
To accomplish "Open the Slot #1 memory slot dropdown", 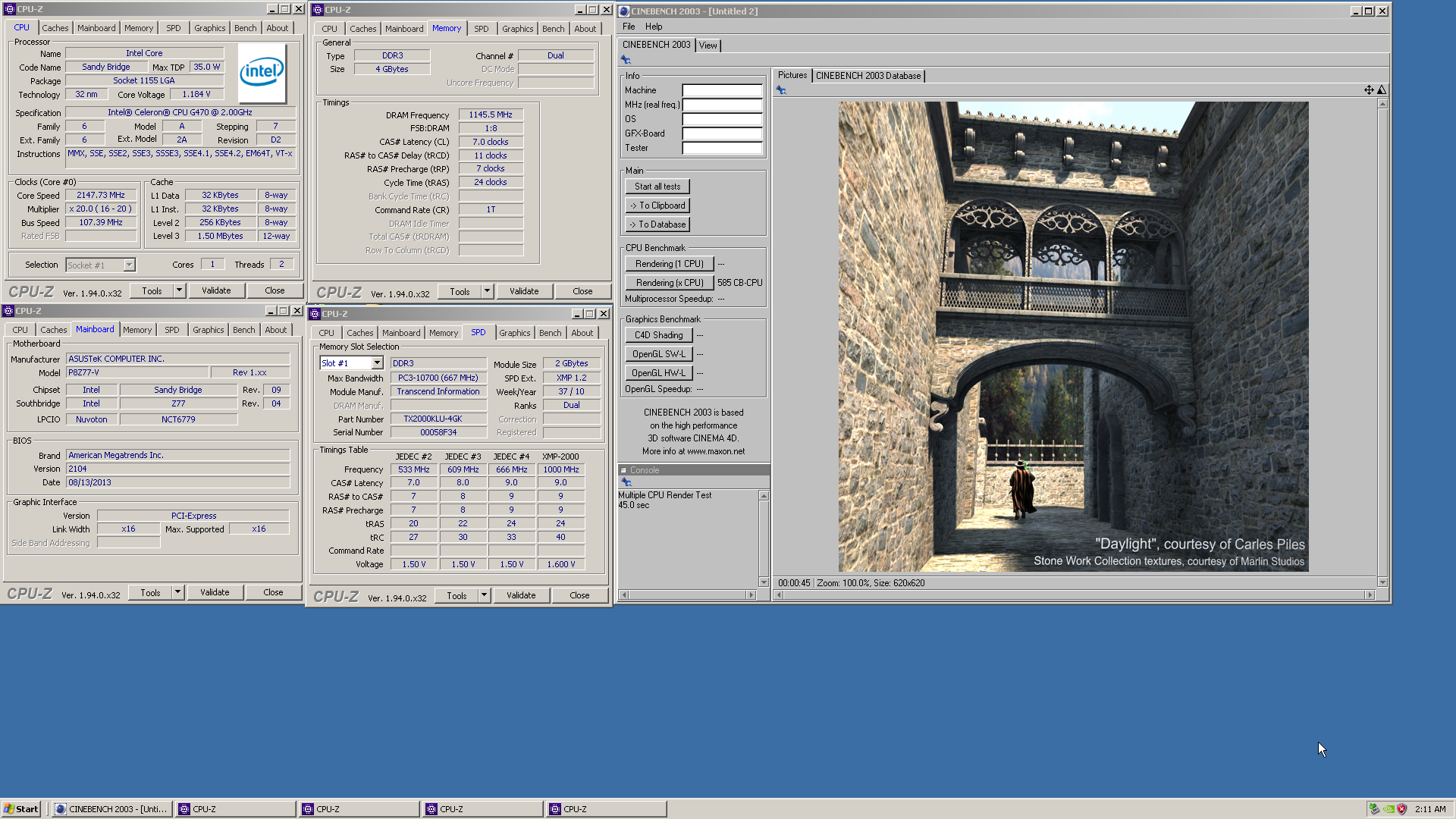I will (x=377, y=363).
